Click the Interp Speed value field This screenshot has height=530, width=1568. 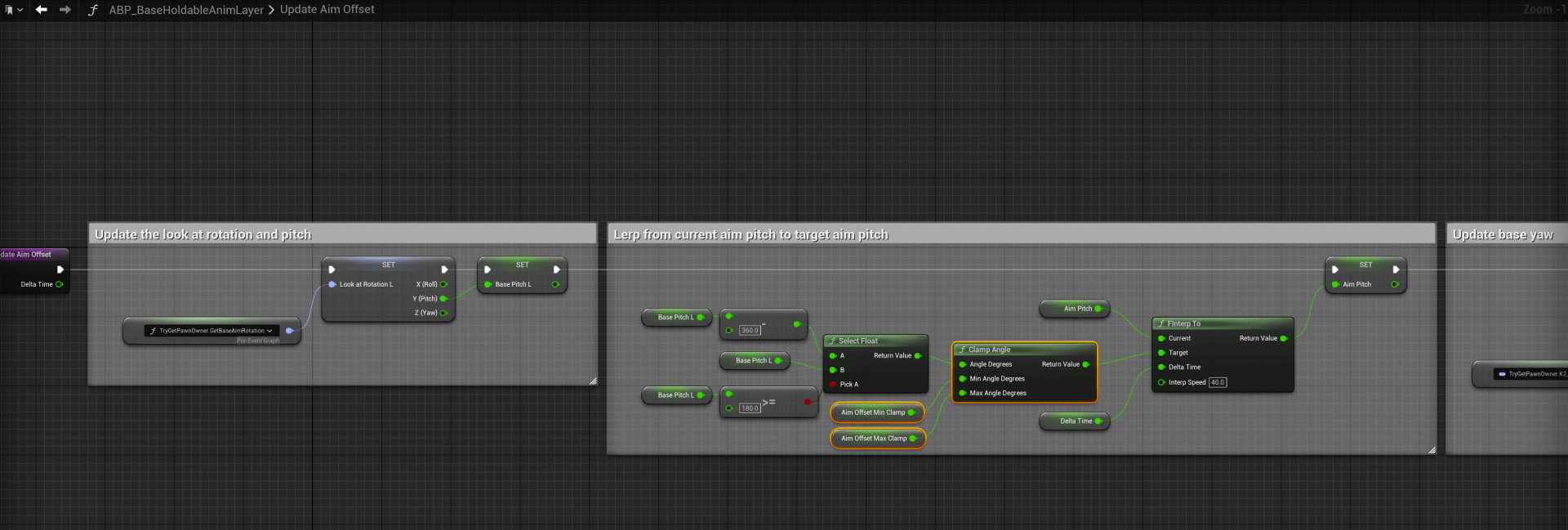pos(1217,382)
